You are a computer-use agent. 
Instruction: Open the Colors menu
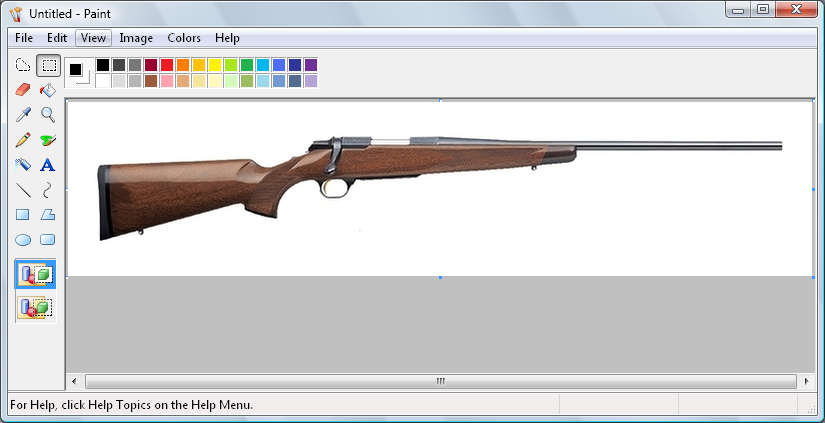[184, 38]
